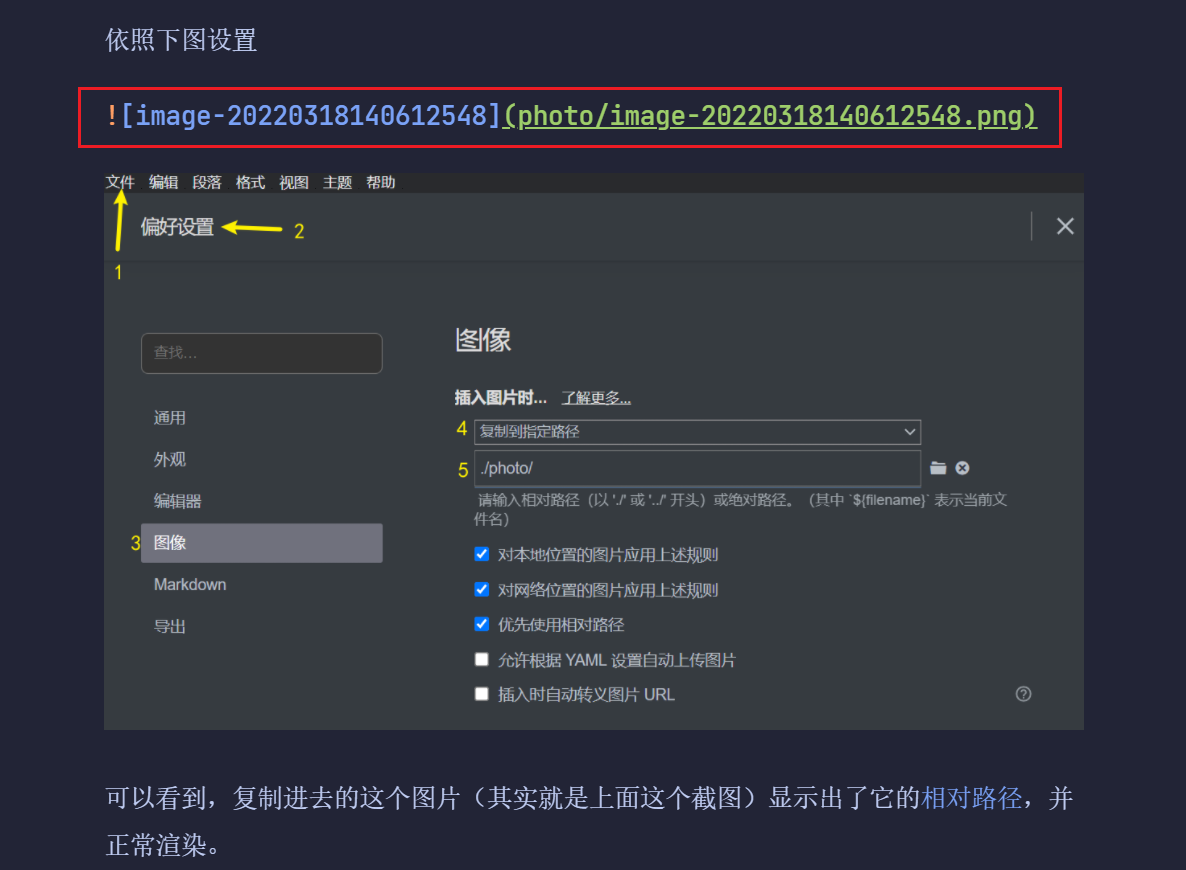The width and height of the screenshot is (1186, 870).
Task: Click the 图像 settings heading
Action: (x=483, y=340)
